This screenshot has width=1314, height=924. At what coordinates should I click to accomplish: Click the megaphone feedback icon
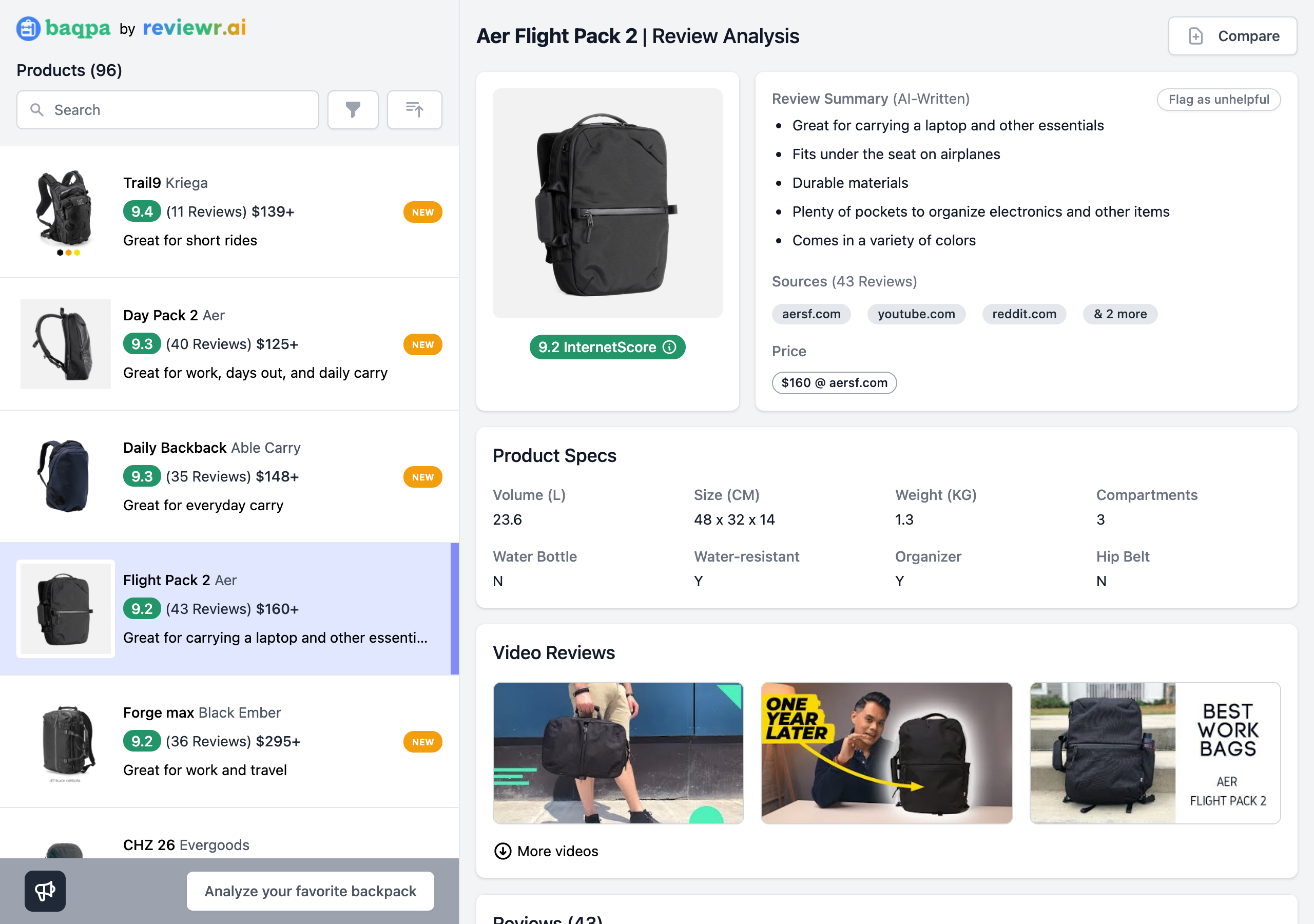[x=45, y=891]
